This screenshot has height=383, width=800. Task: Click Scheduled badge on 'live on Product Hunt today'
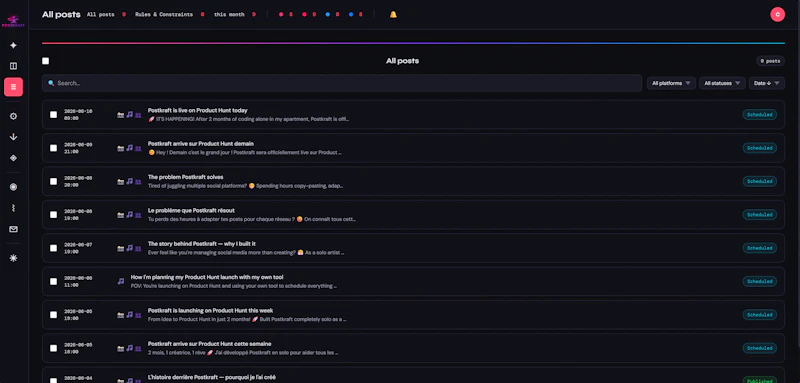coord(759,115)
